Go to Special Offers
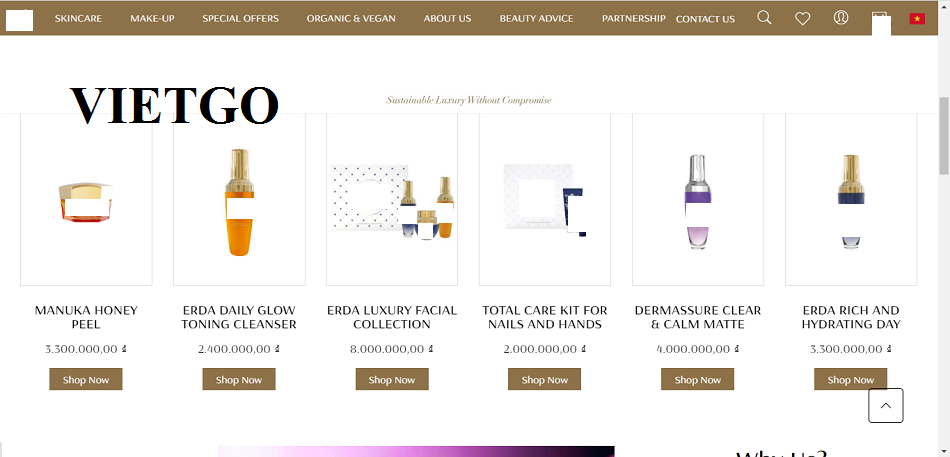Screen dimensions: 950x457 click(x=241, y=19)
